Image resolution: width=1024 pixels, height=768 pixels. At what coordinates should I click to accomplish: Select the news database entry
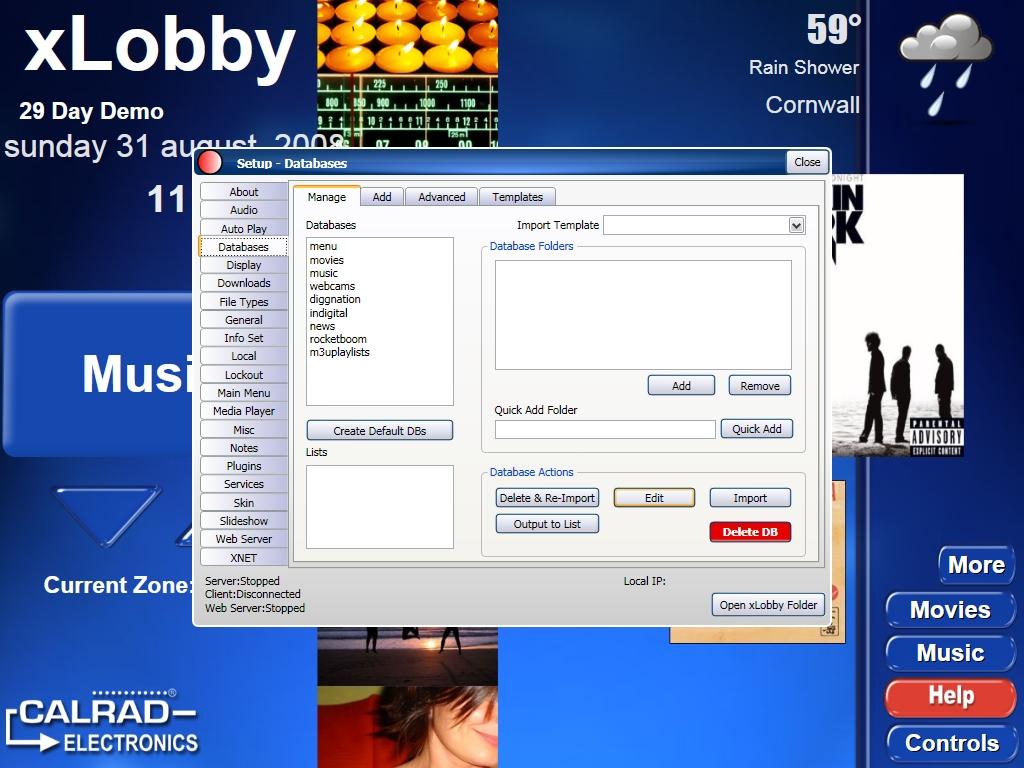point(323,326)
